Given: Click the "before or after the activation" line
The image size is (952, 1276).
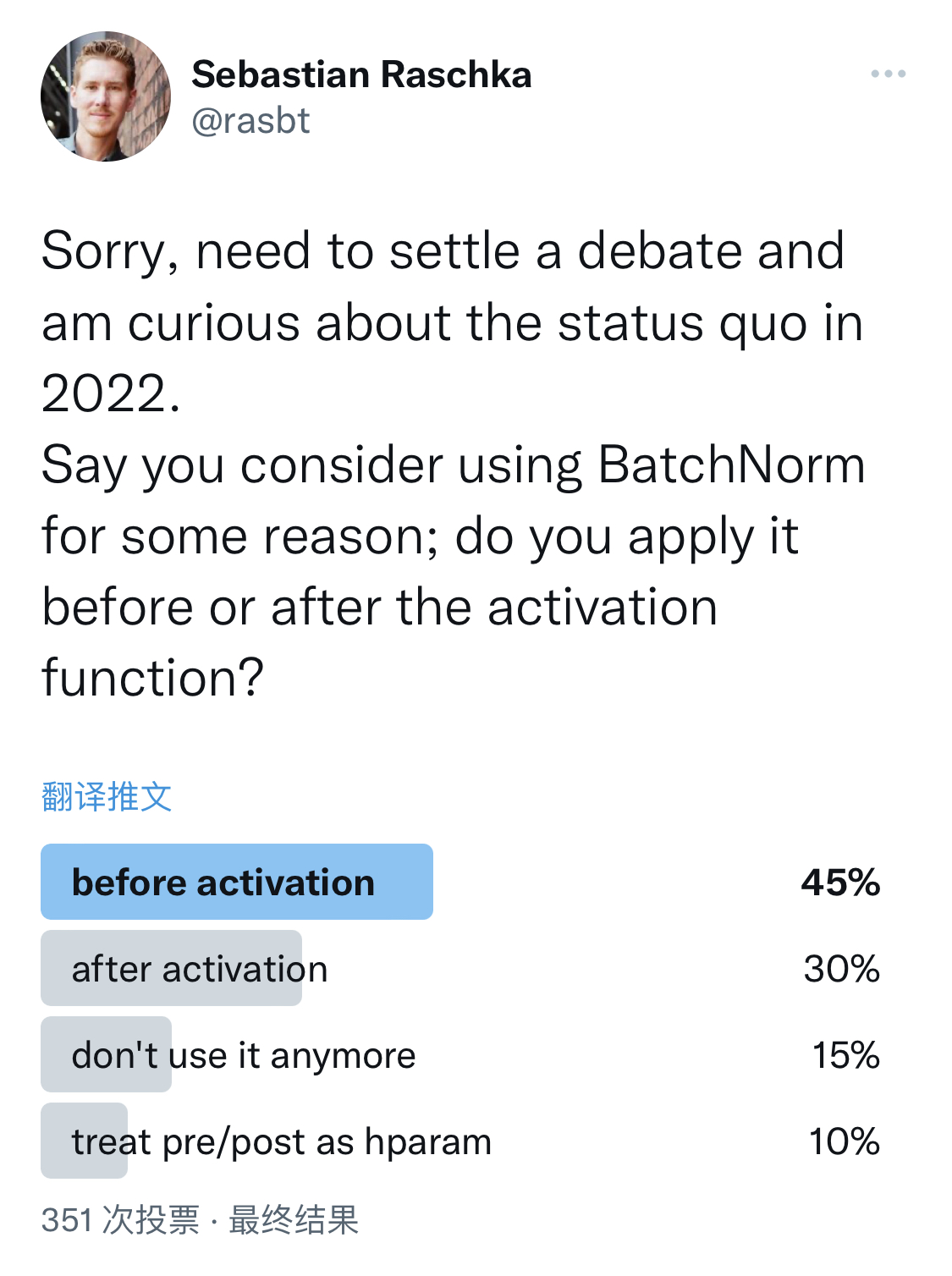Looking at the screenshot, I should pos(380,607).
